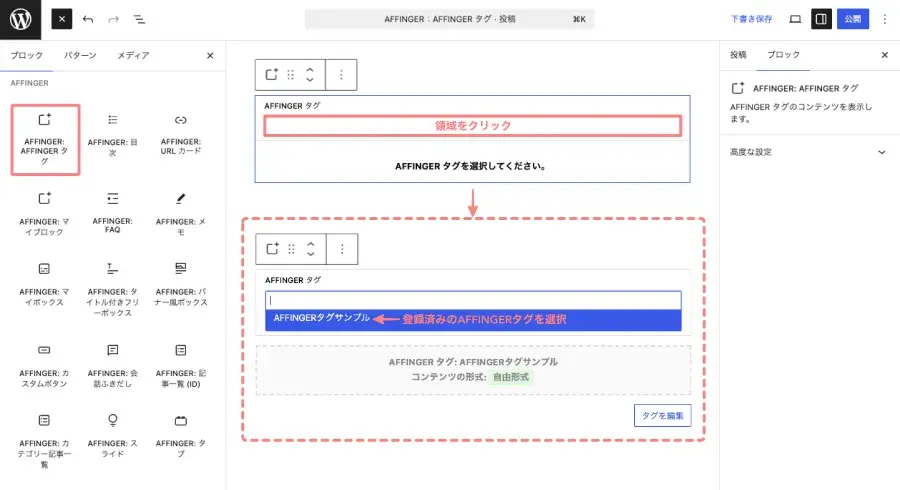
Task: Insert the AFFINGER: 会話ふきだし block
Action: (112, 366)
